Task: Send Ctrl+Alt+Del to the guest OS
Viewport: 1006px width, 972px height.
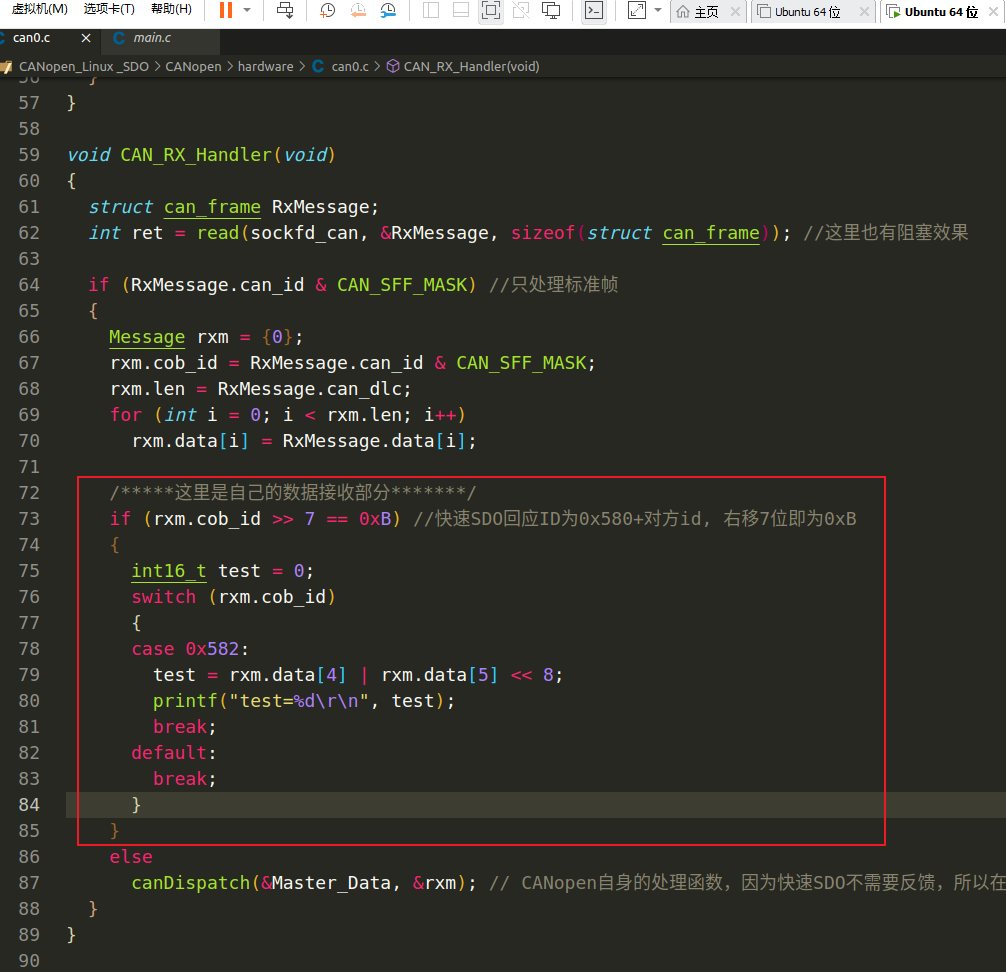Action: pos(286,11)
